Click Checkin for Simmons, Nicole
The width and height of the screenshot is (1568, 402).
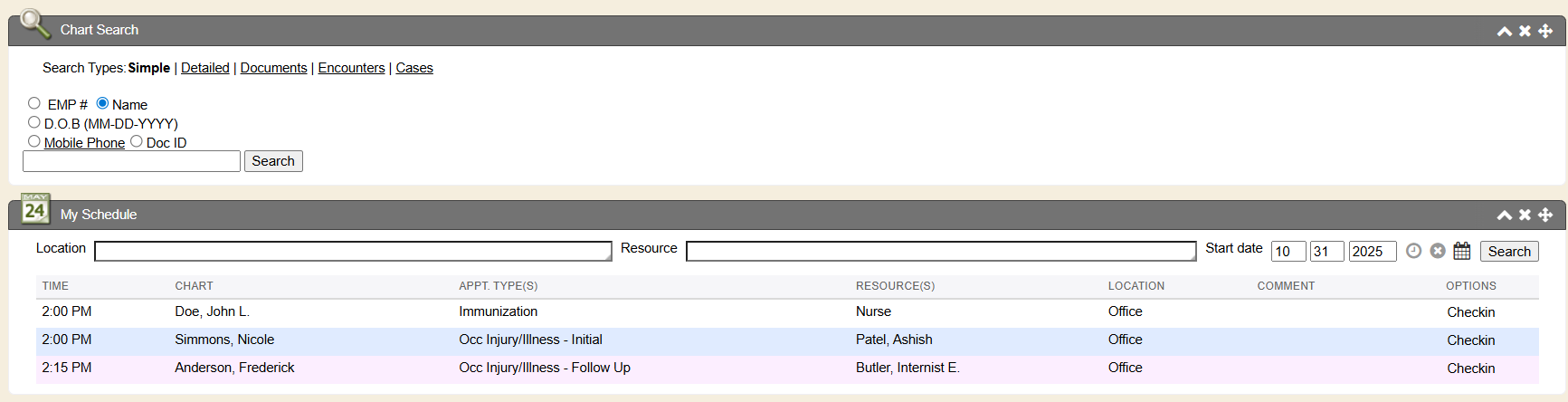point(1470,340)
